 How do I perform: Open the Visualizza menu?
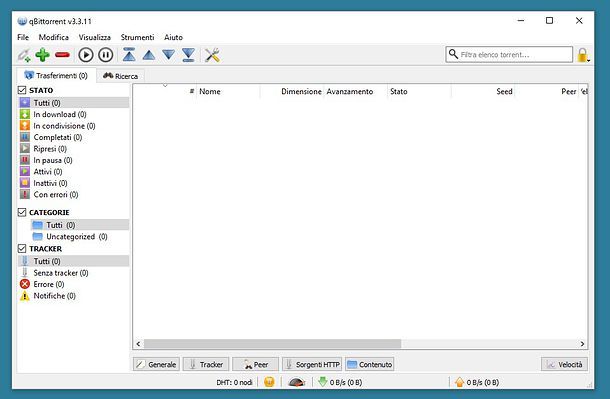click(95, 37)
